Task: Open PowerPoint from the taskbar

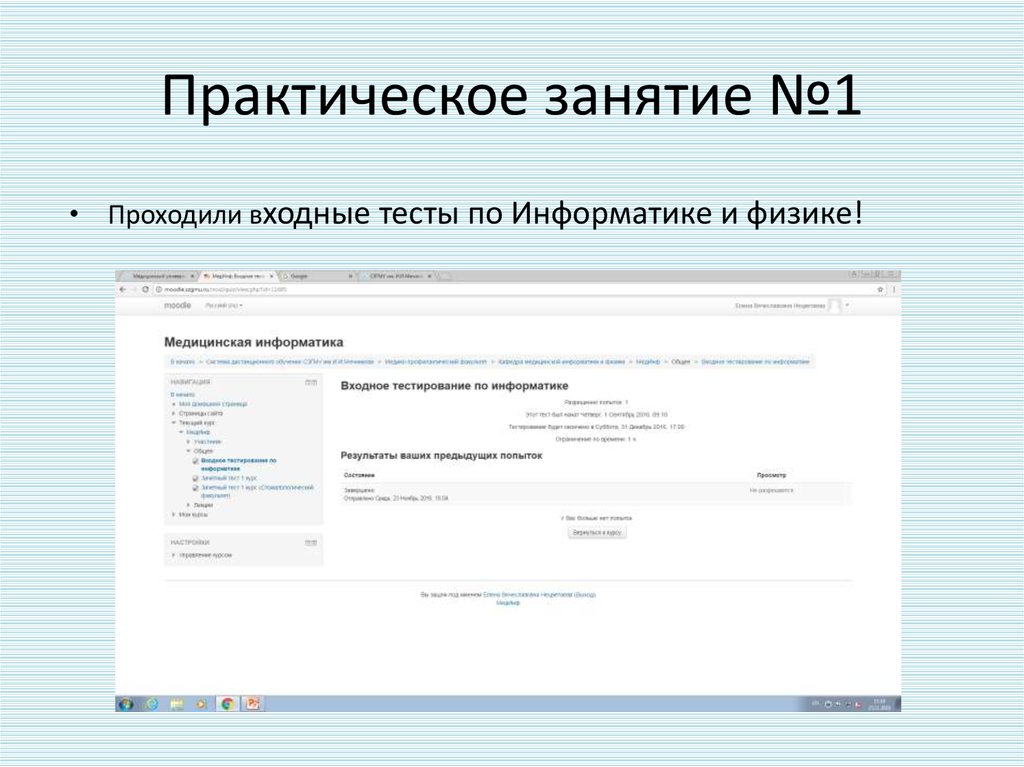Action: click(250, 703)
